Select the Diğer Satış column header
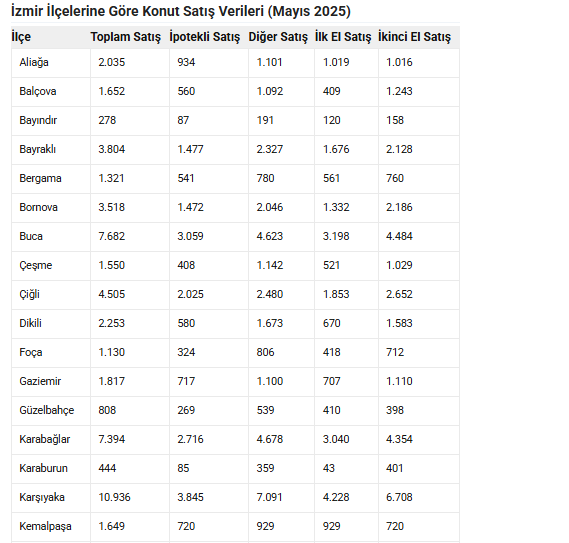The height and width of the screenshot is (543, 569). click(x=278, y=37)
